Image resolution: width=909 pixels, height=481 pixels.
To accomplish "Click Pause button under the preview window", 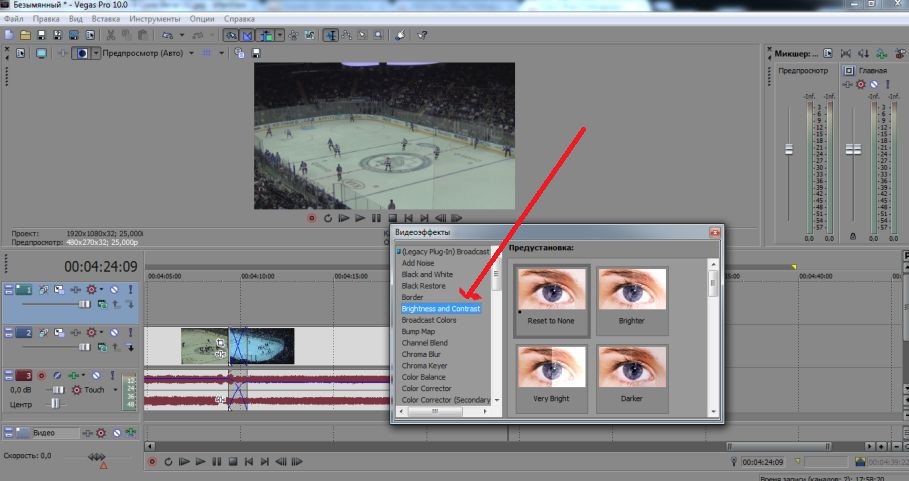I will tap(376, 218).
